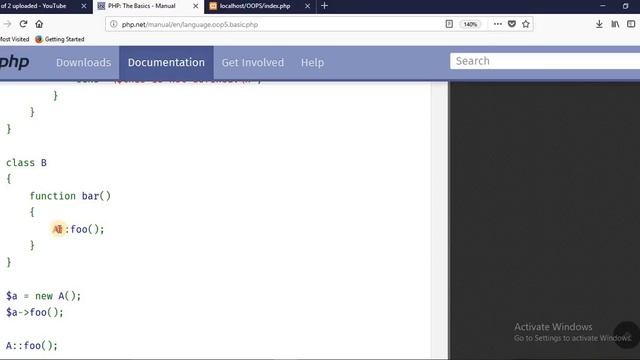The width and height of the screenshot is (640, 360).
Task: Open the Get Involved menu
Action: pyautogui.click(x=253, y=62)
